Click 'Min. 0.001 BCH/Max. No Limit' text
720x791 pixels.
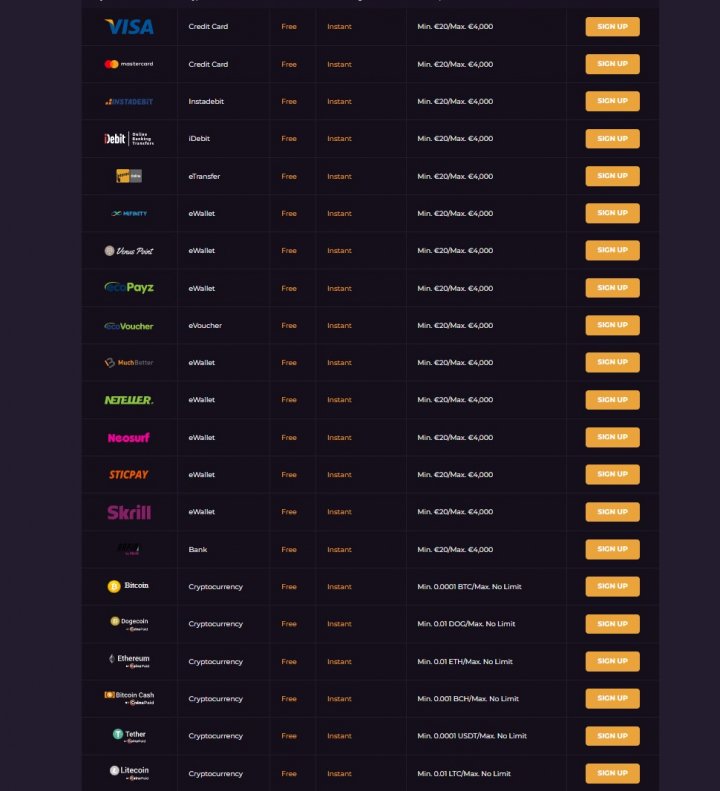pyautogui.click(x=468, y=699)
